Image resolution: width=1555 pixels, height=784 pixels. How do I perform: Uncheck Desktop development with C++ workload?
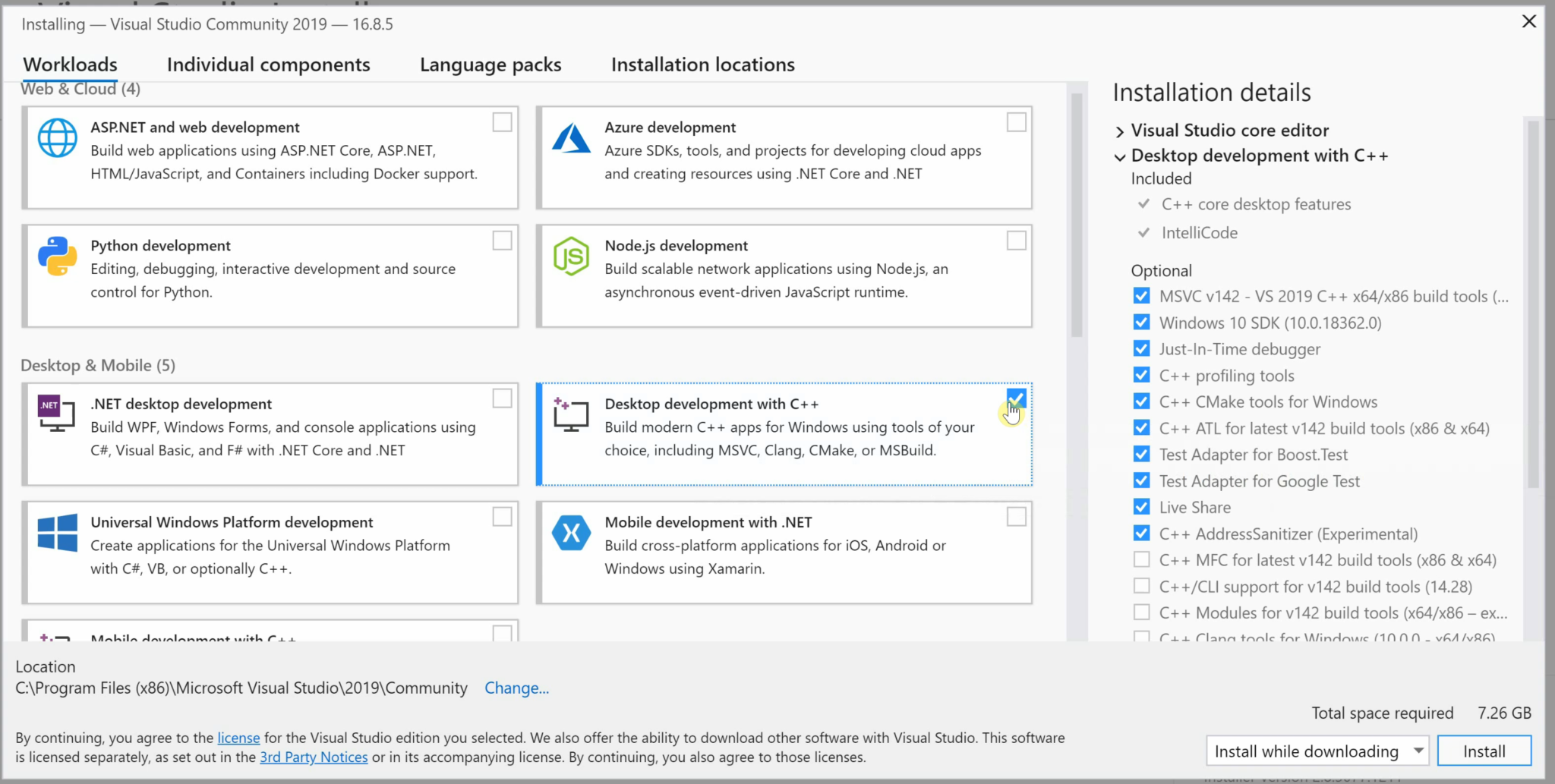tap(1016, 397)
